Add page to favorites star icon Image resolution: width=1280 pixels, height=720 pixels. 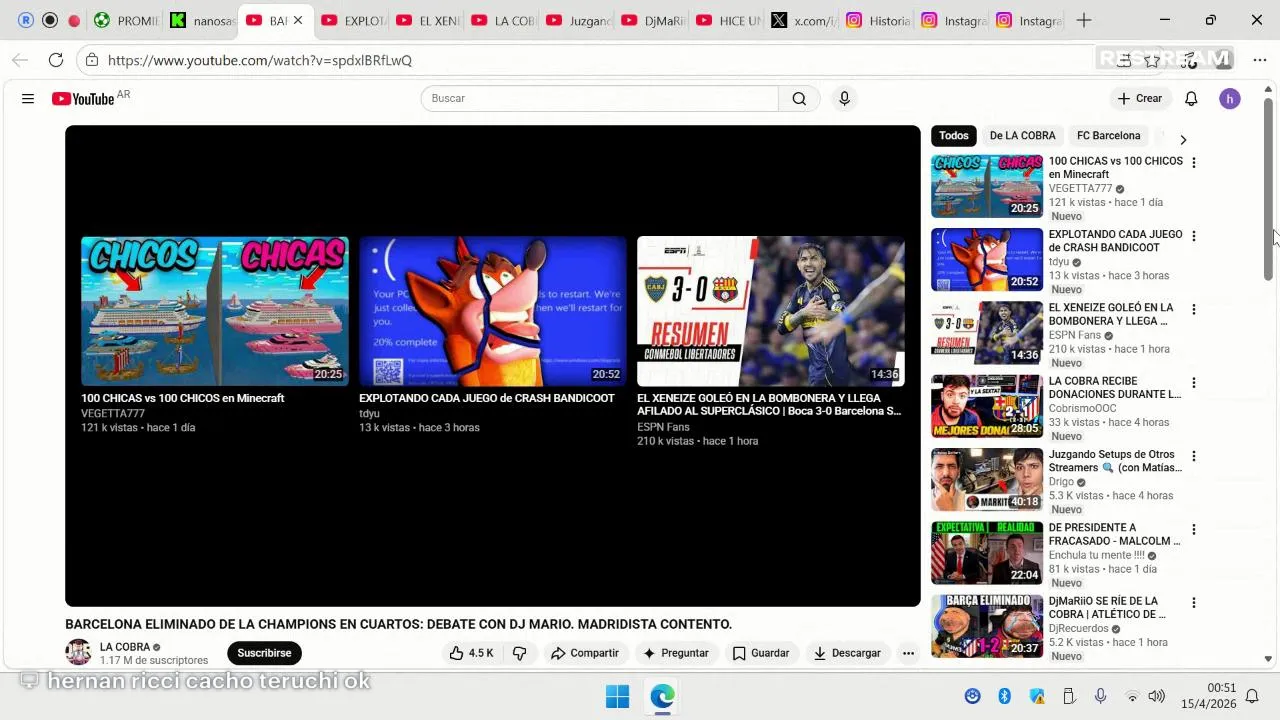point(1152,60)
